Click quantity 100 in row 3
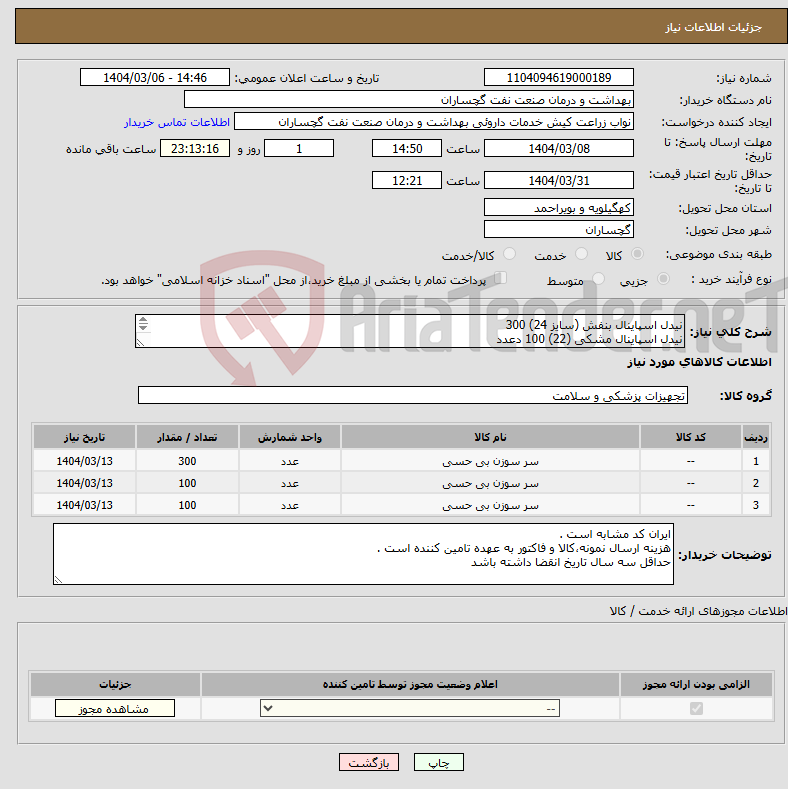Screen dimensions: 788x789 (187, 505)
